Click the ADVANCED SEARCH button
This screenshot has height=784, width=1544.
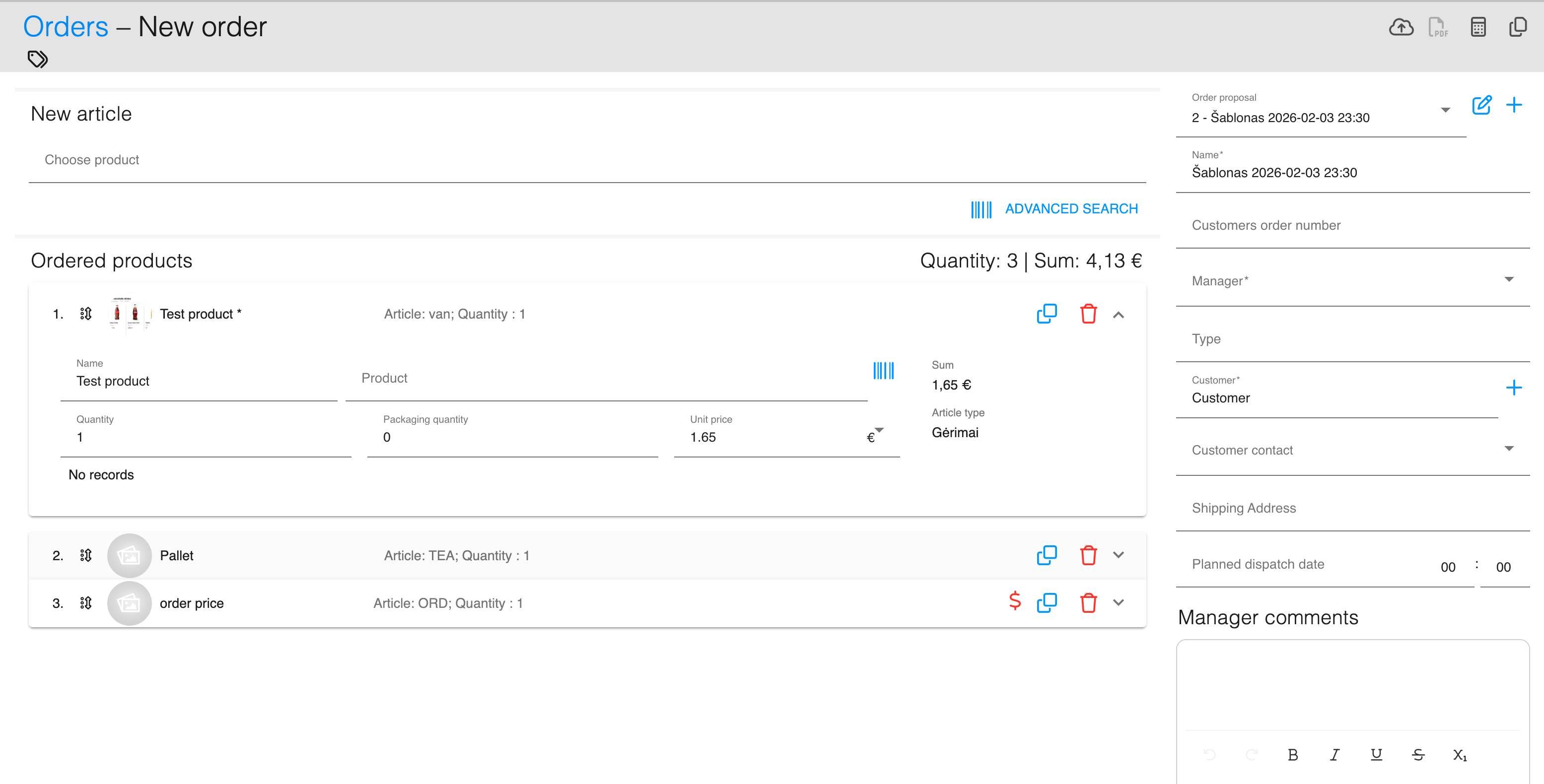point(1070,209)
